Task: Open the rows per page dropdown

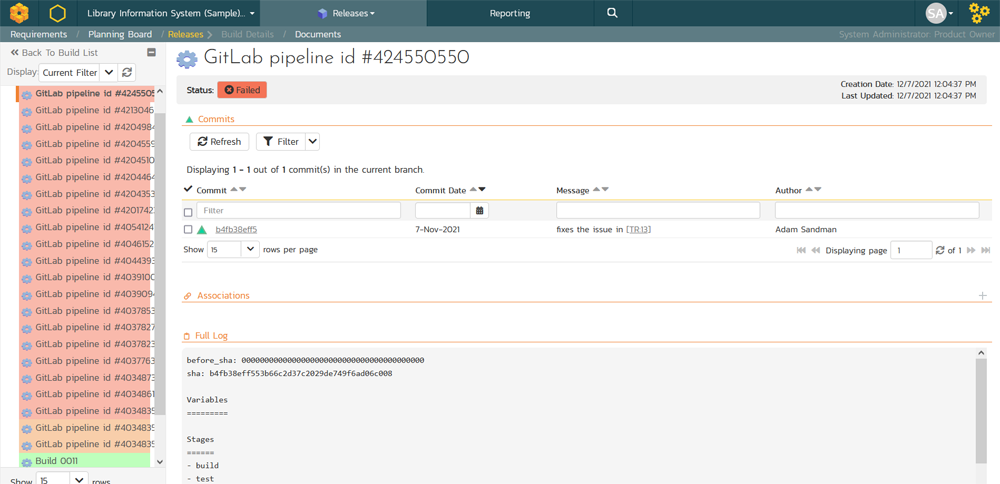Action: tap(249, 249)
